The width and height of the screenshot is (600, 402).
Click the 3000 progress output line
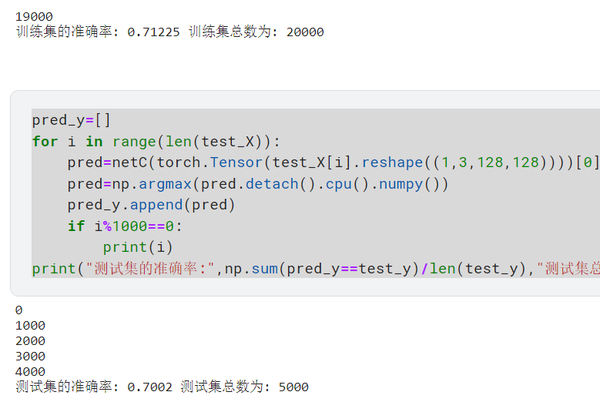[30, 356]
